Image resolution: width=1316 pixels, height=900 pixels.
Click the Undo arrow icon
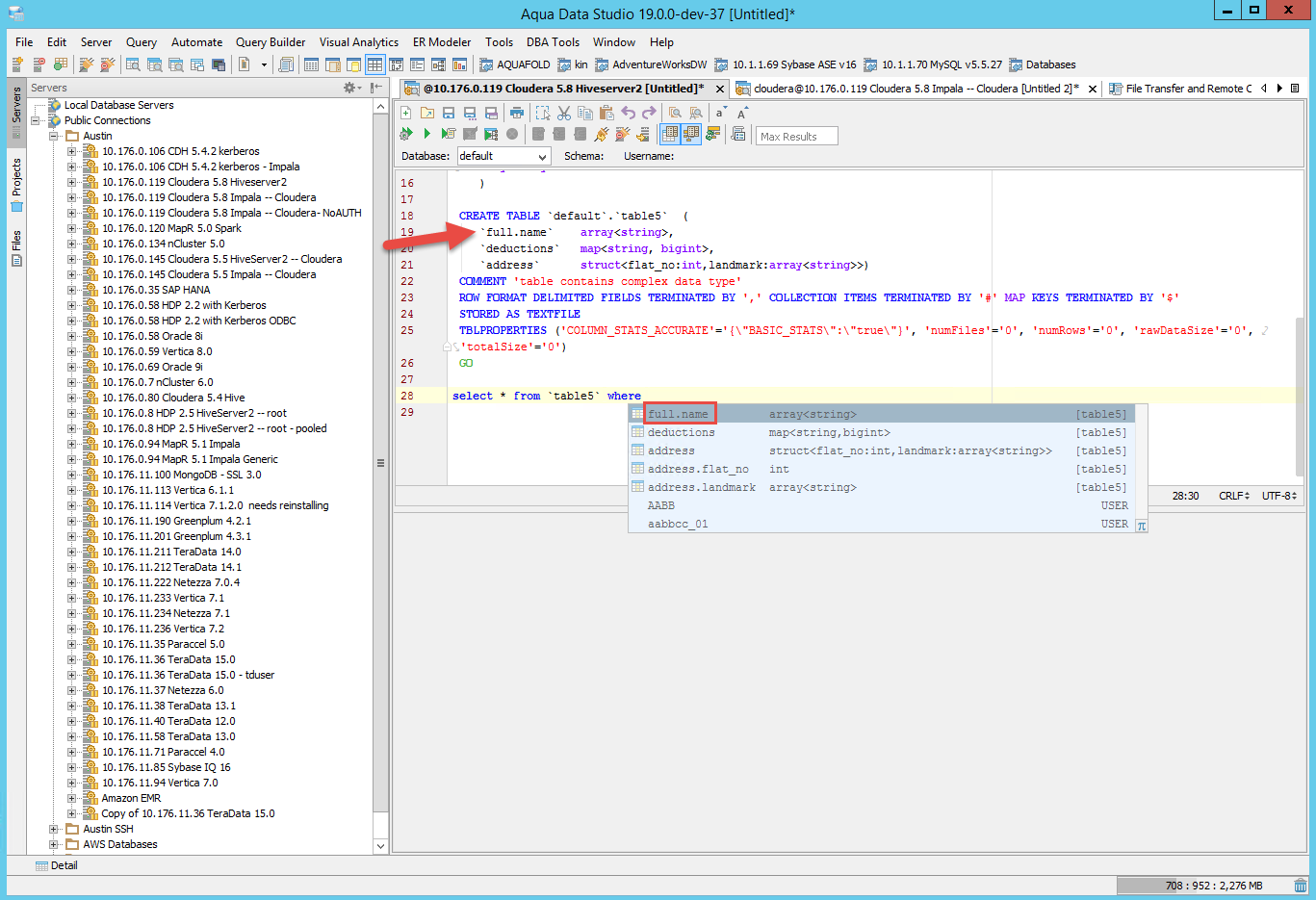[628, 114]
